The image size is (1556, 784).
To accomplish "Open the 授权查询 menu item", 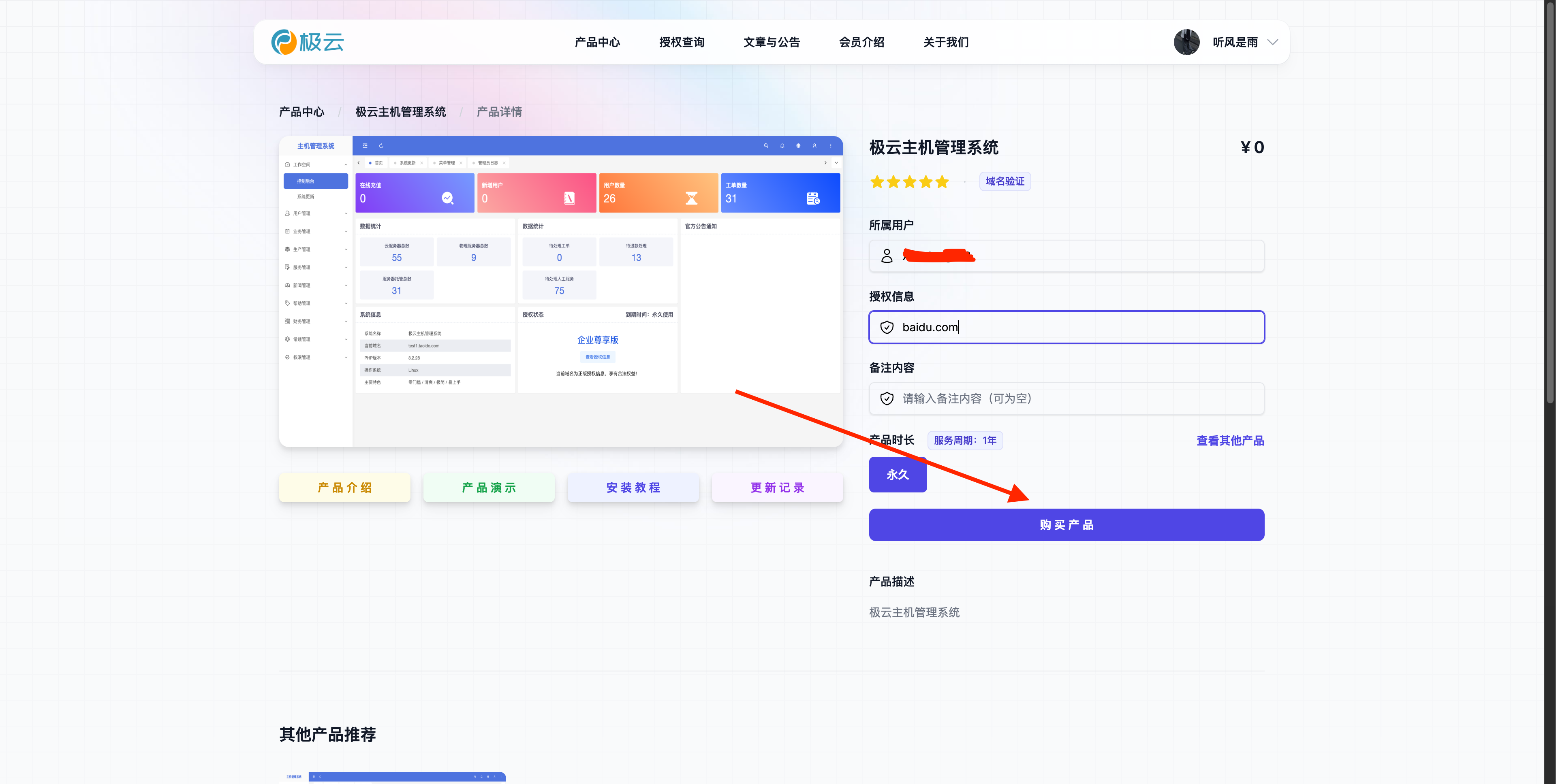I will click(x=681, y=42).
